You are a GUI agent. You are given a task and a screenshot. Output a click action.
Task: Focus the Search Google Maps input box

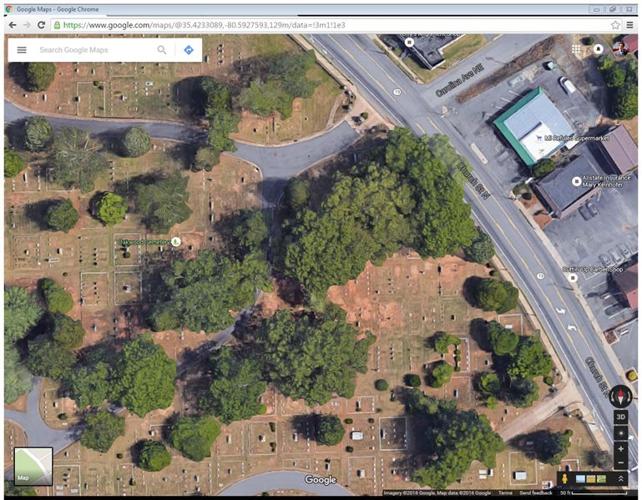click(94, 50)
